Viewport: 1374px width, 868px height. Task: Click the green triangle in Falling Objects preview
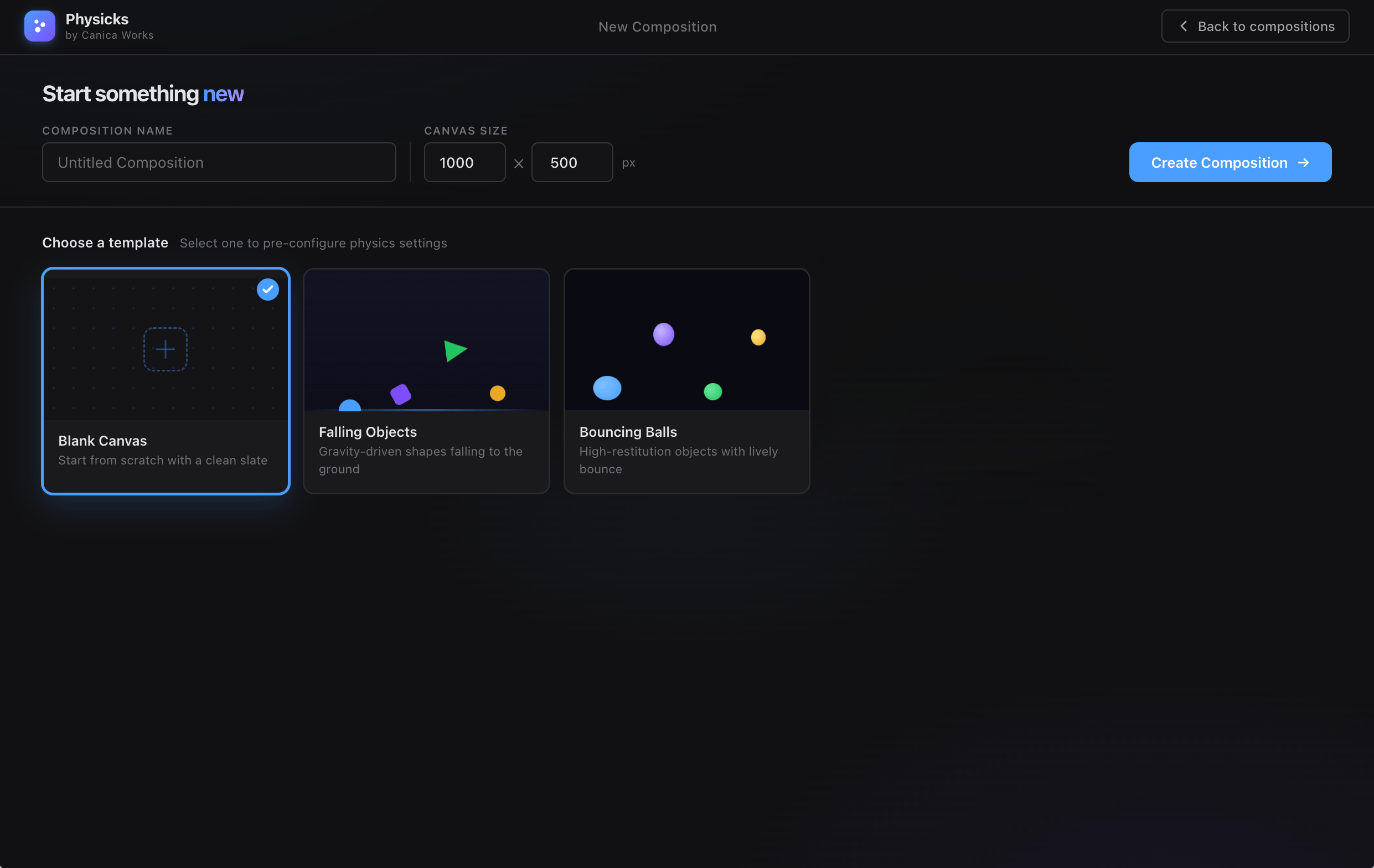coord(456,351)
